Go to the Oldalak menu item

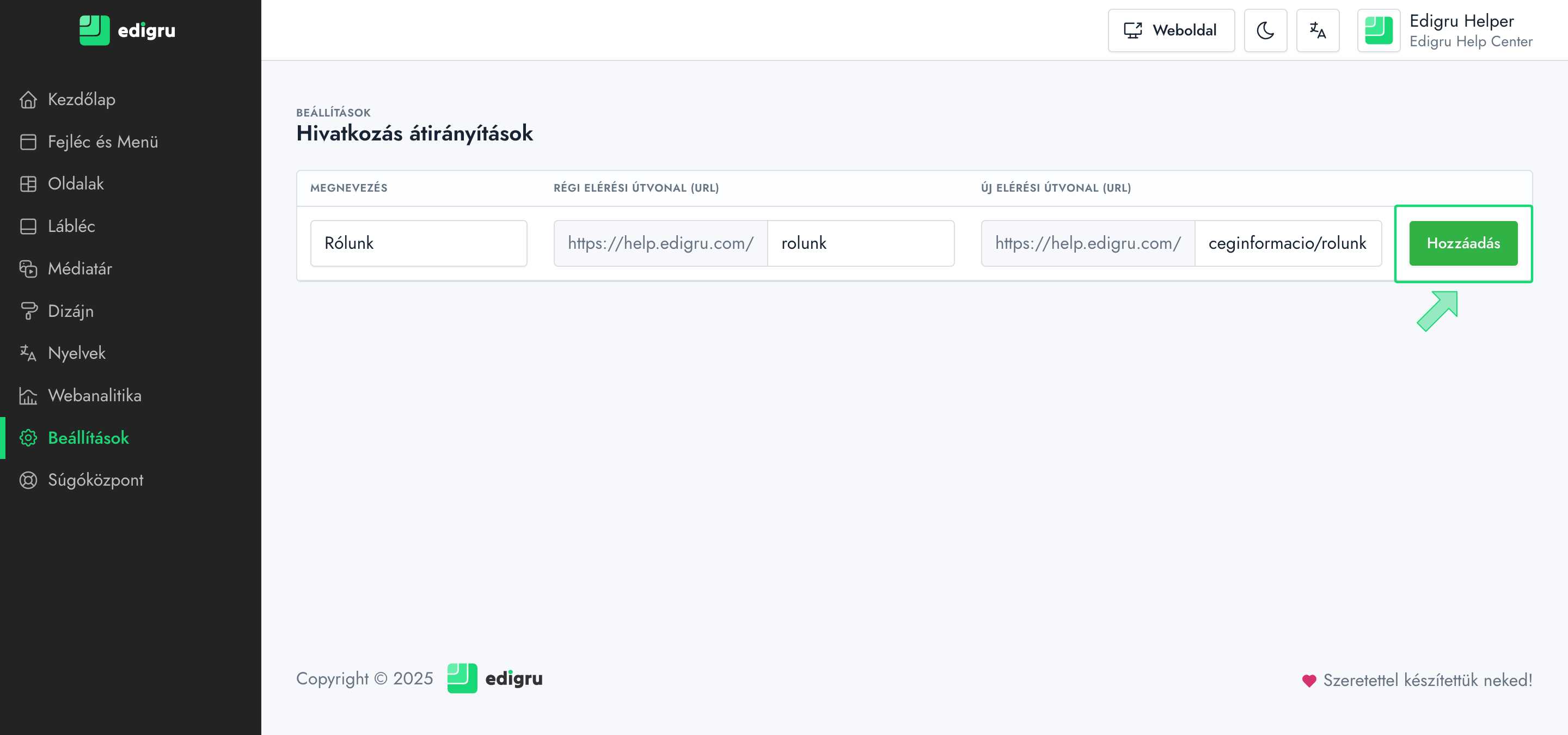point(76,184)
